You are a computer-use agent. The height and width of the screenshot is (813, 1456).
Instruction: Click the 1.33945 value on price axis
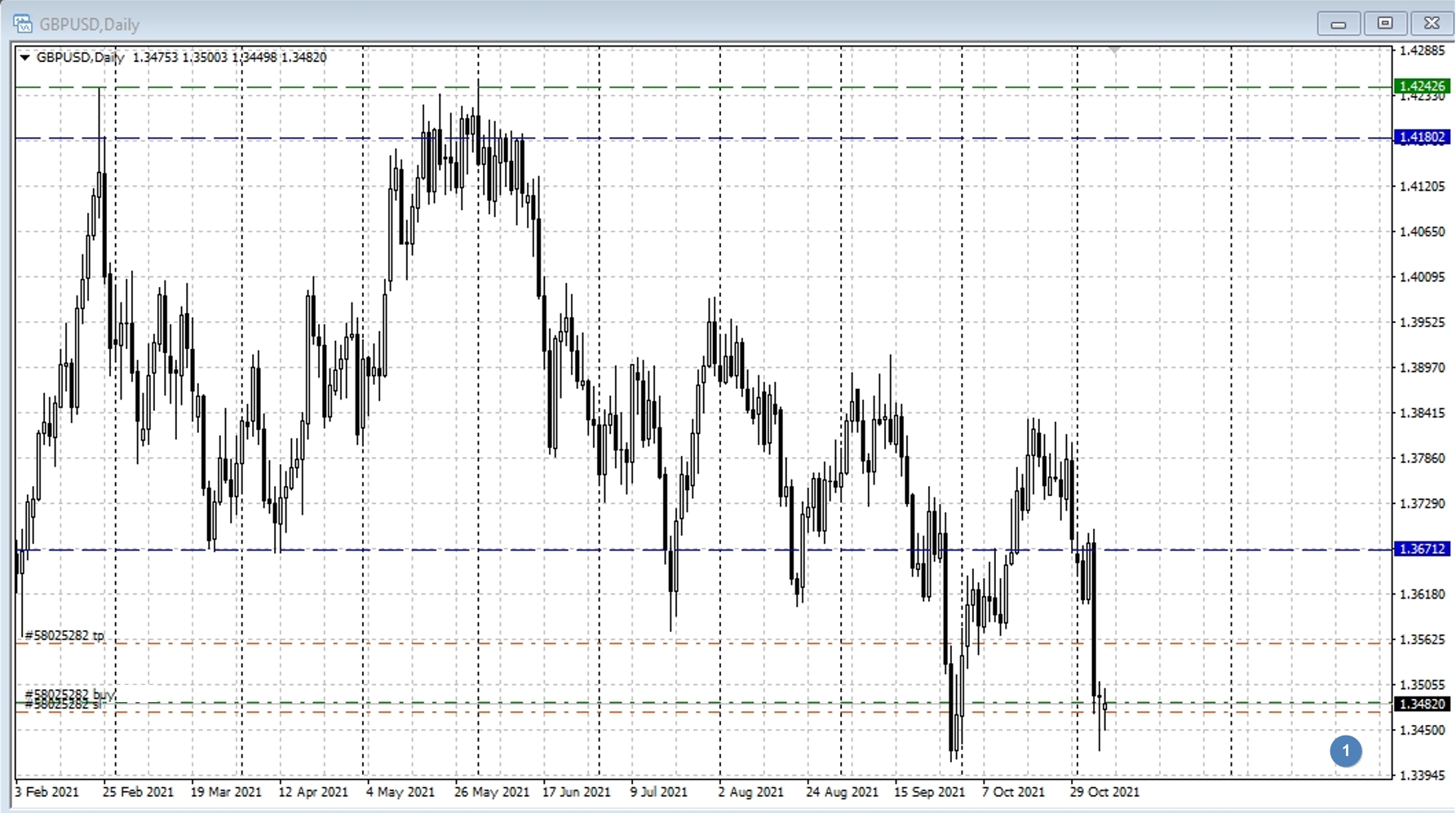tap(1422, 775)
